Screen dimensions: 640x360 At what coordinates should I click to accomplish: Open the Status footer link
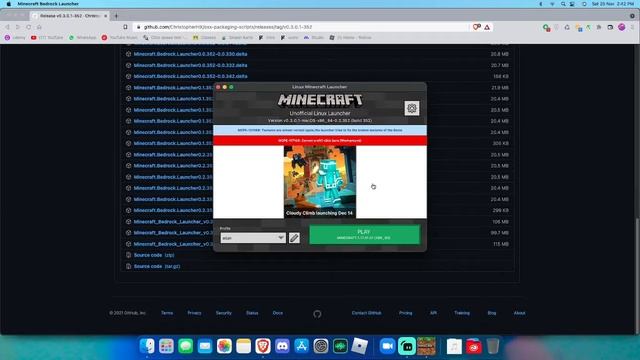(252, 313)
